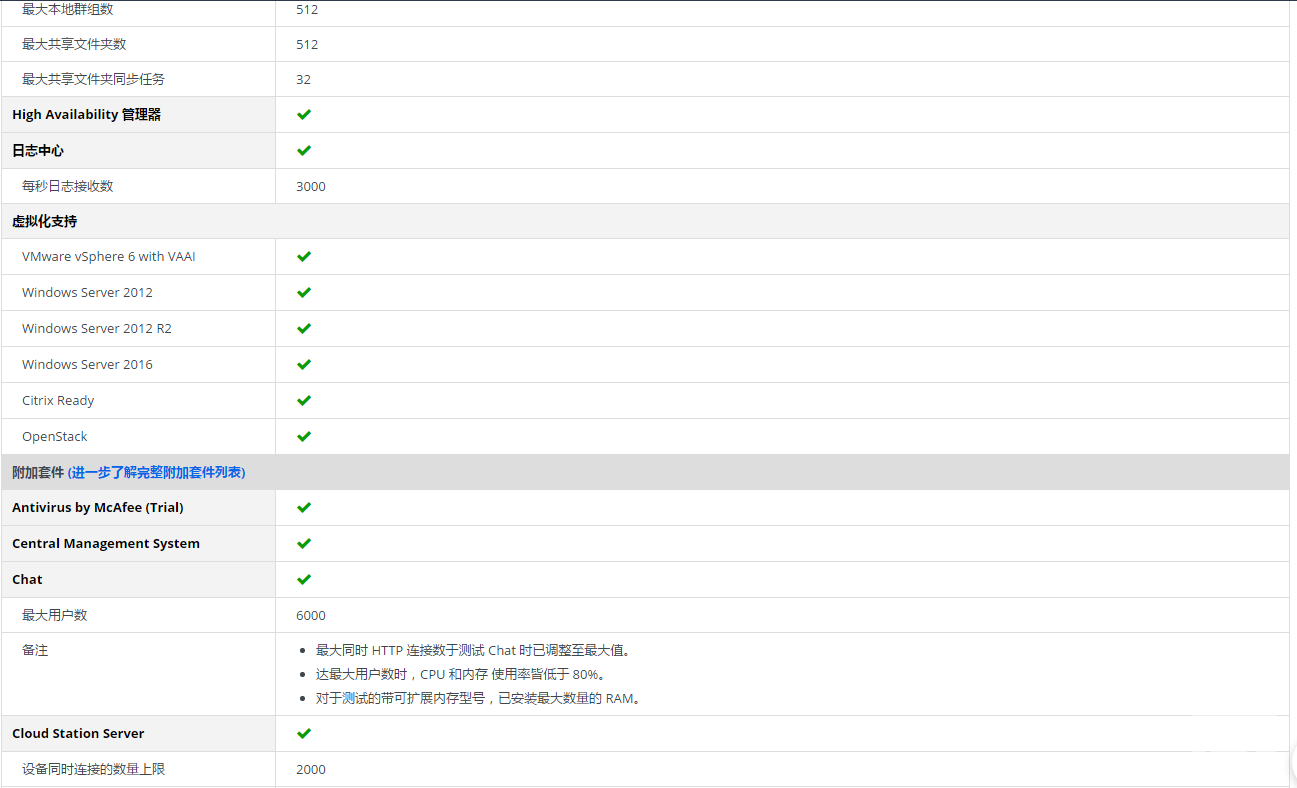Viewport: 1297px width, 788px height.
Task: Click the Chat row label
Action: 27,579
